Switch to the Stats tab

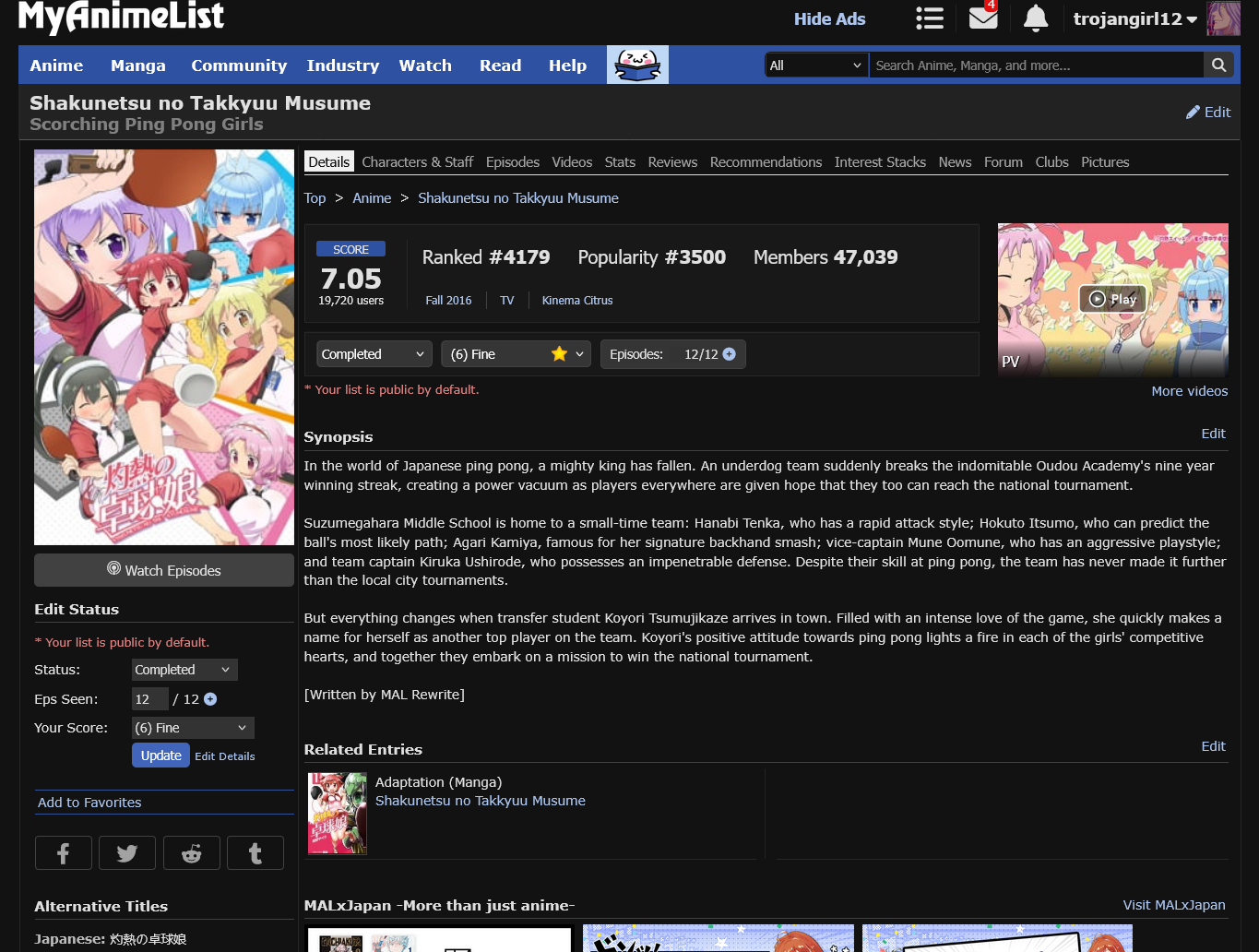(620, 161)
